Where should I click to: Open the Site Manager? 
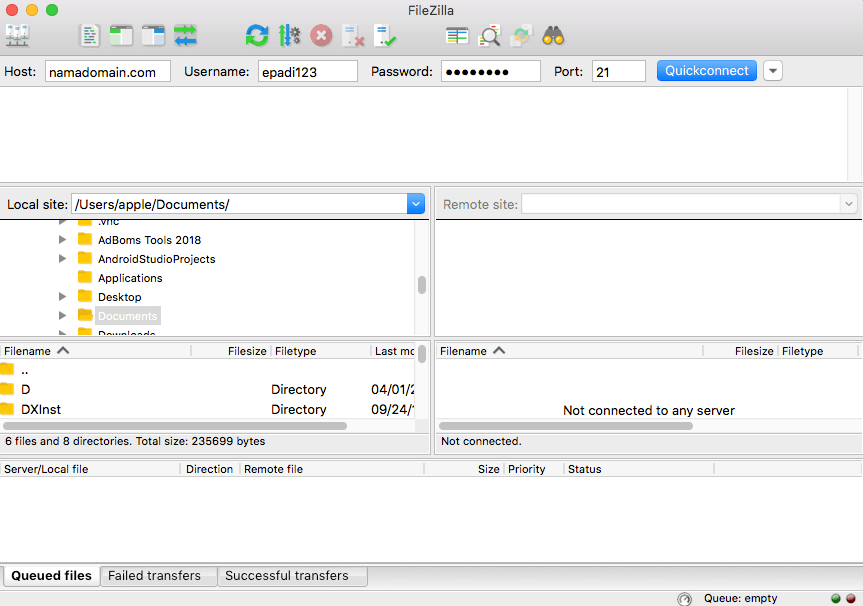(x=17, y=36)
